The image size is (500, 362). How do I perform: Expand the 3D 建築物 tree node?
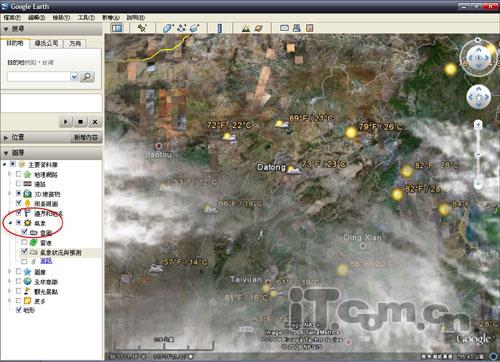click(10, 193)
